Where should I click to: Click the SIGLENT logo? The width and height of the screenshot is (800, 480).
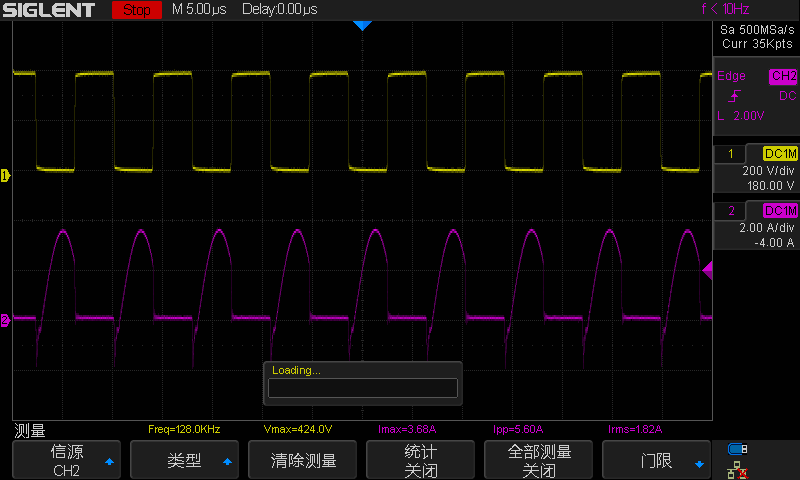tap(48, 10)
